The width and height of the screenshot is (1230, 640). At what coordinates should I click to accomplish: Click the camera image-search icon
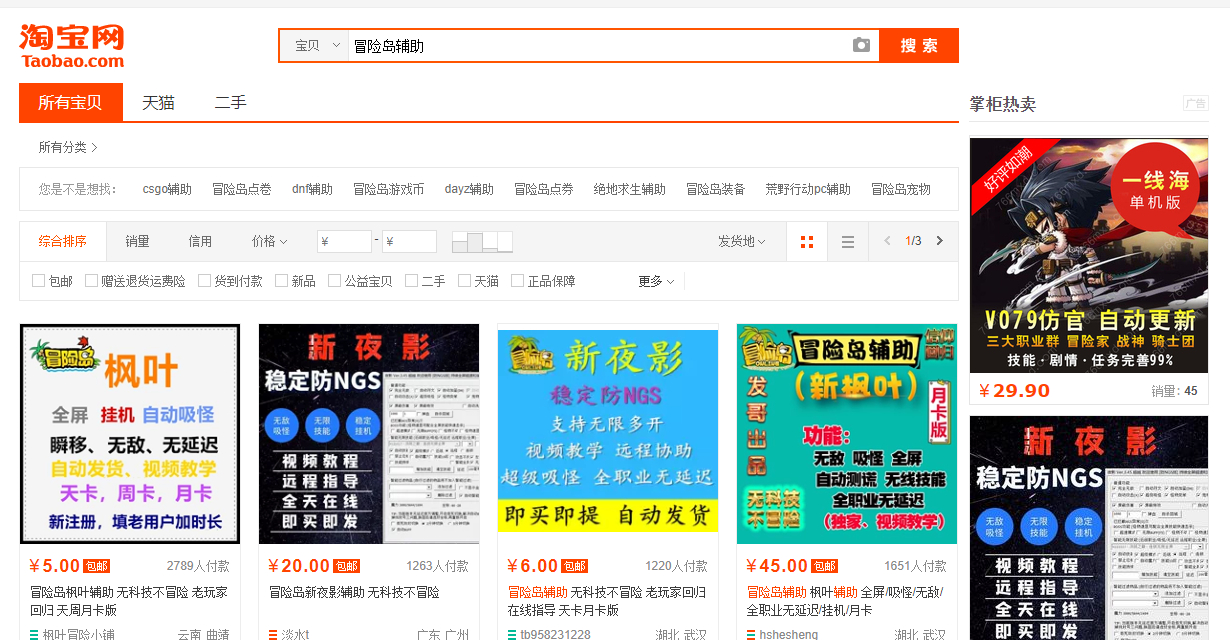(861, 45)
